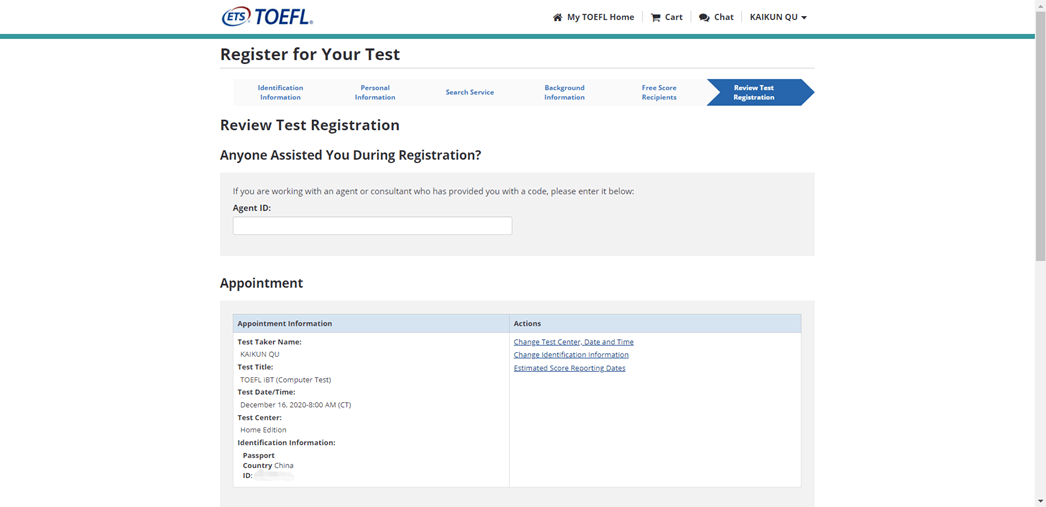The height and width of the screenshot is (507, 1046).
Task: Click the Anyone Assisted You During Registration heading
Action: (350, 155)
